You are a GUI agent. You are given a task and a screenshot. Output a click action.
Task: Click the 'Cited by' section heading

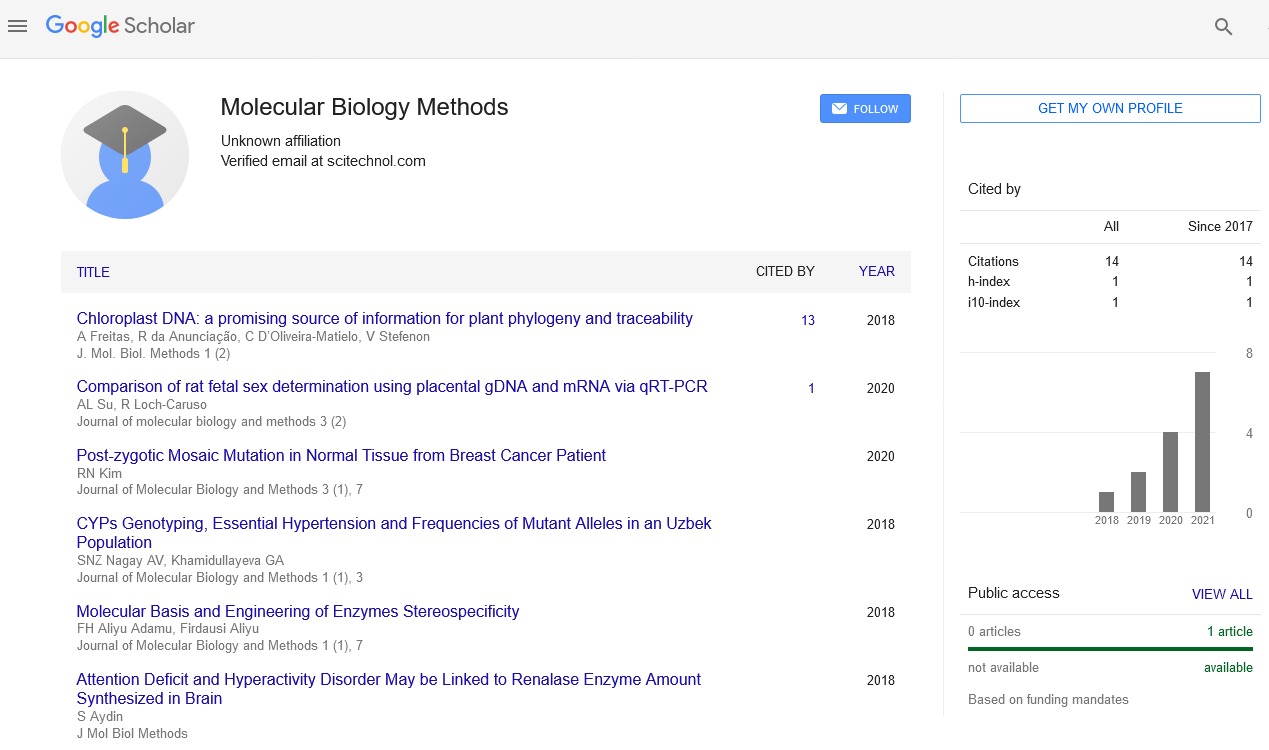[994, 189]
